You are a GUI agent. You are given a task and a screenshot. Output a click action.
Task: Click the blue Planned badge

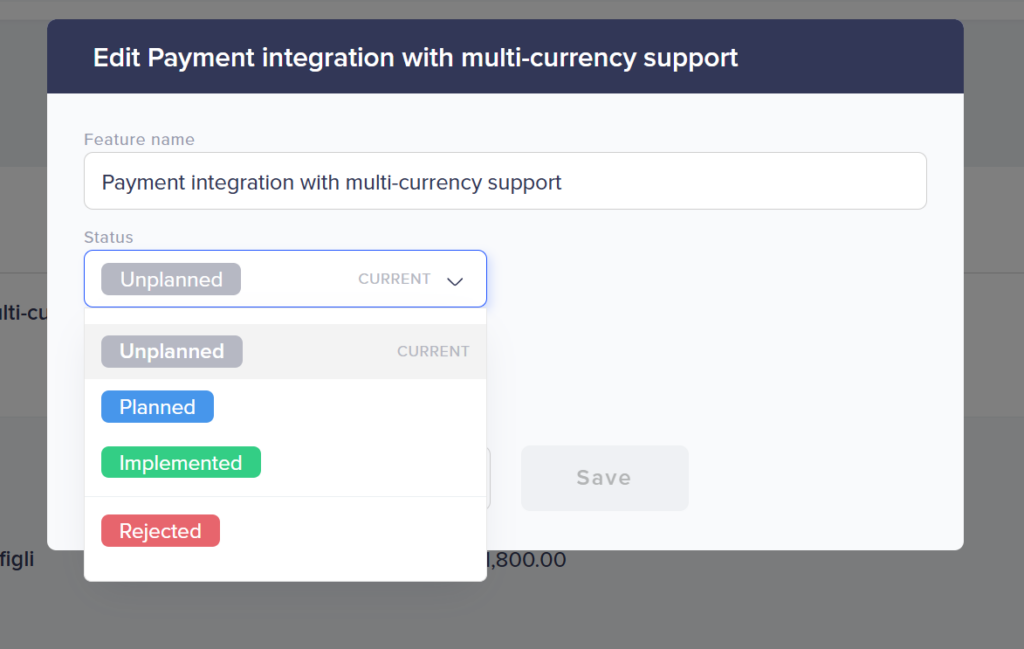tap(157, 407)
